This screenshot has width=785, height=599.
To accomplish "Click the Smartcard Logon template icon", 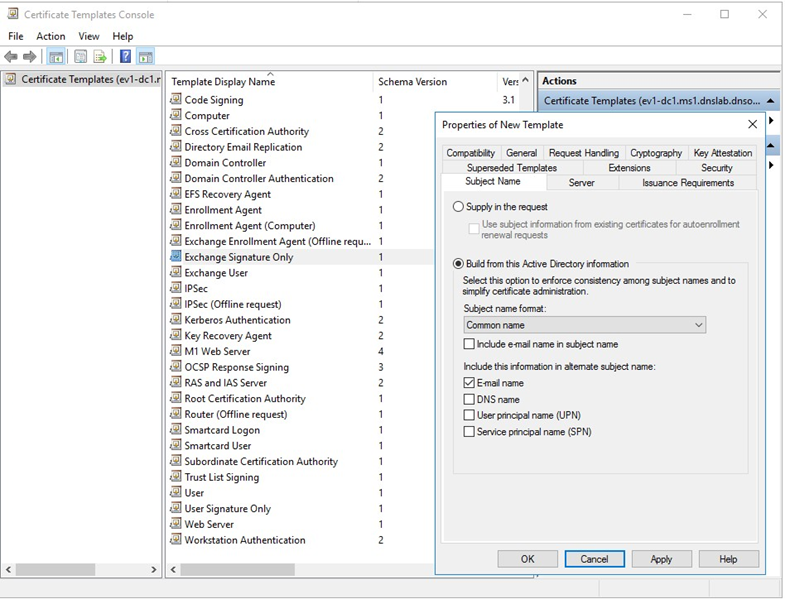I will click(x=176, y=429).
